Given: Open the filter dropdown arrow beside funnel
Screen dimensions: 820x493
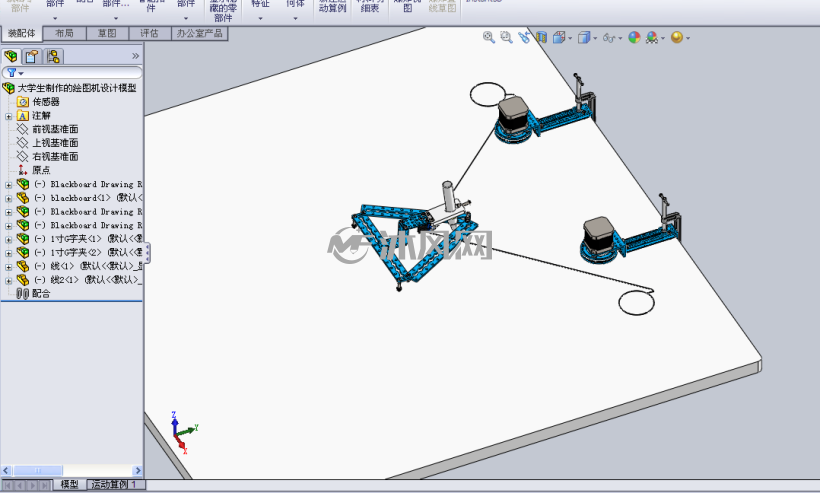Looking at the screenshot, I should (x=21, y=74).
